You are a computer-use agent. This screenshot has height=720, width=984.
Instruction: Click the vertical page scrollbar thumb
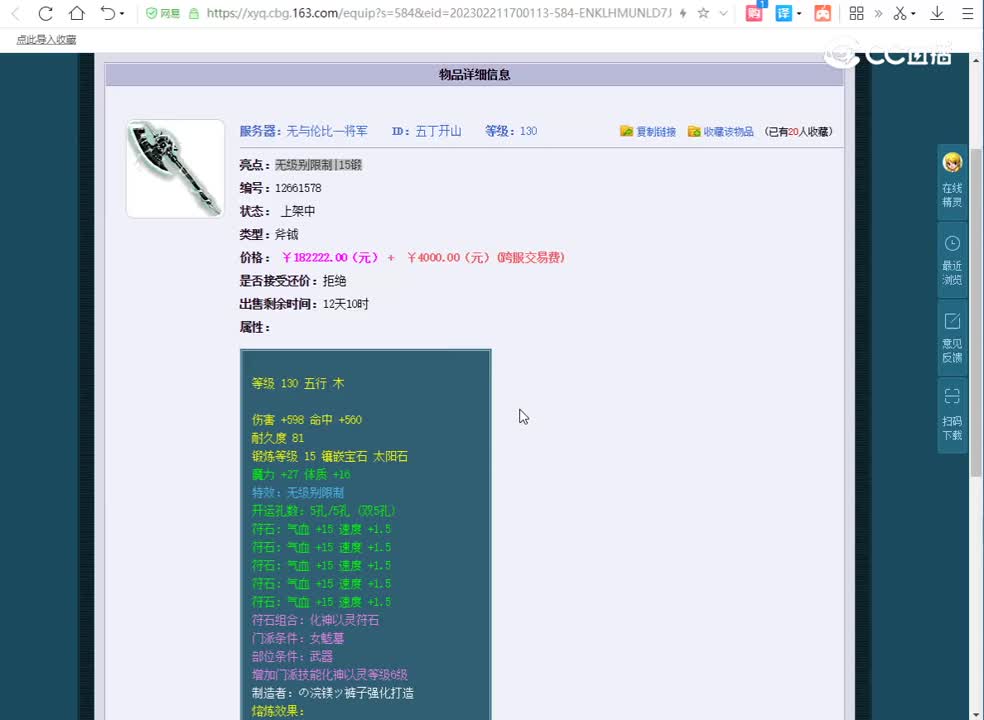pos(976,313)
